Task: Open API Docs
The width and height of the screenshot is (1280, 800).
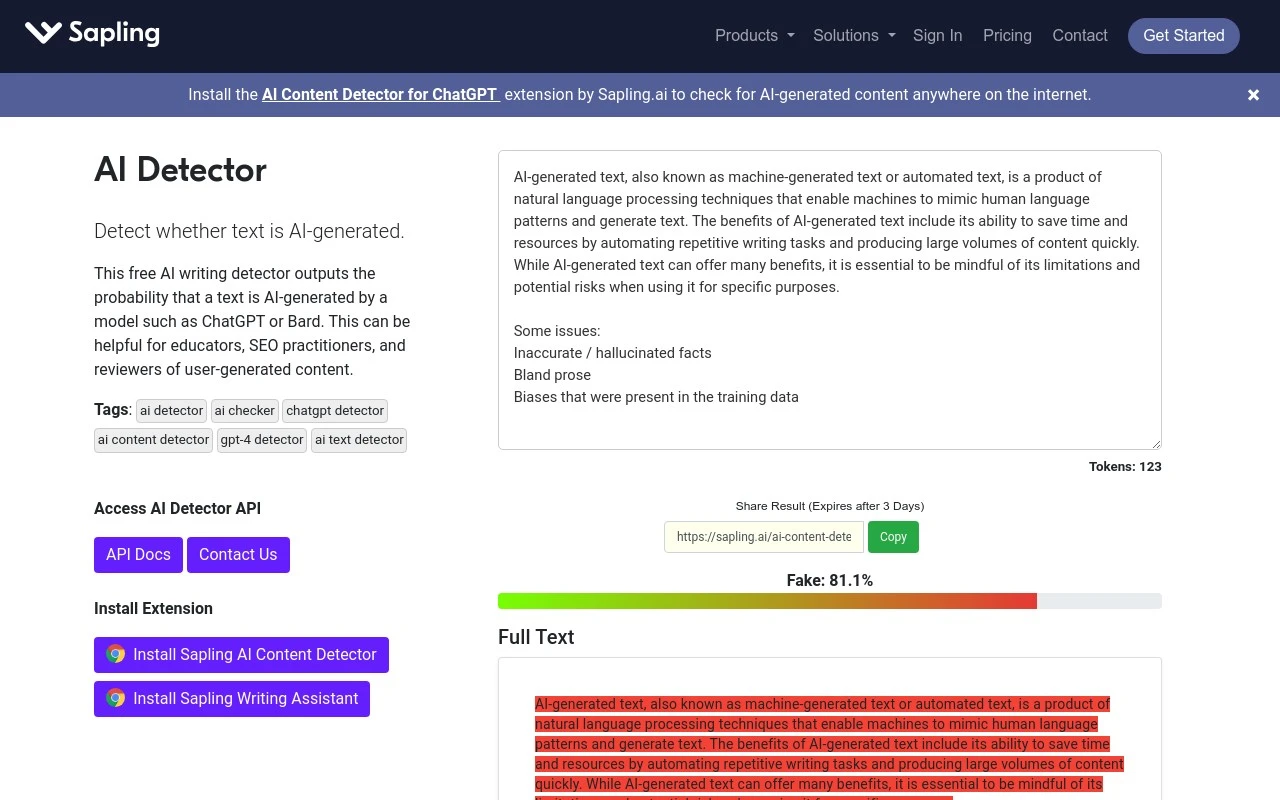Action: [x=138, y=555]
